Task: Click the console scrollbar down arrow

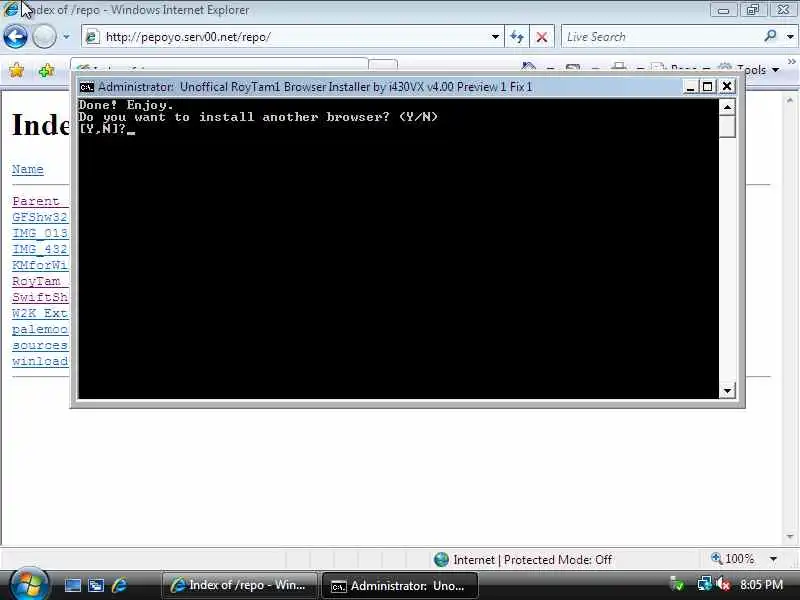Action: click(727, 391)
